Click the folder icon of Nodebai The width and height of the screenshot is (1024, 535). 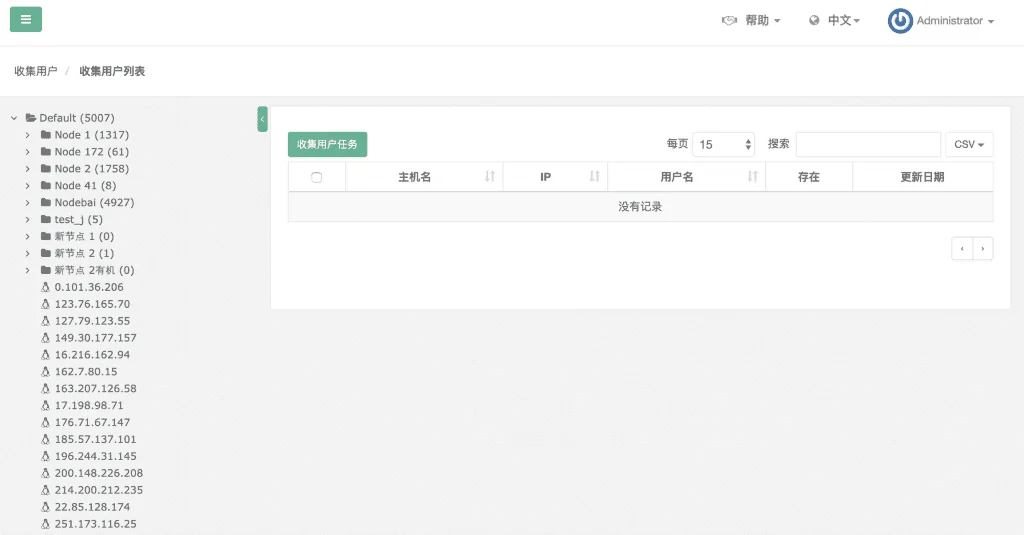46,203
